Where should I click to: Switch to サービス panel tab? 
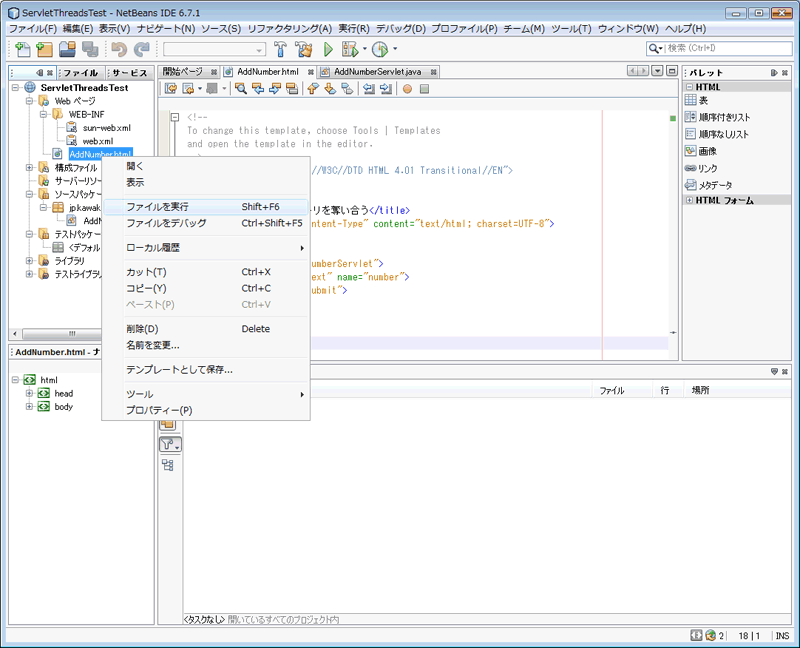click(130, 73)
